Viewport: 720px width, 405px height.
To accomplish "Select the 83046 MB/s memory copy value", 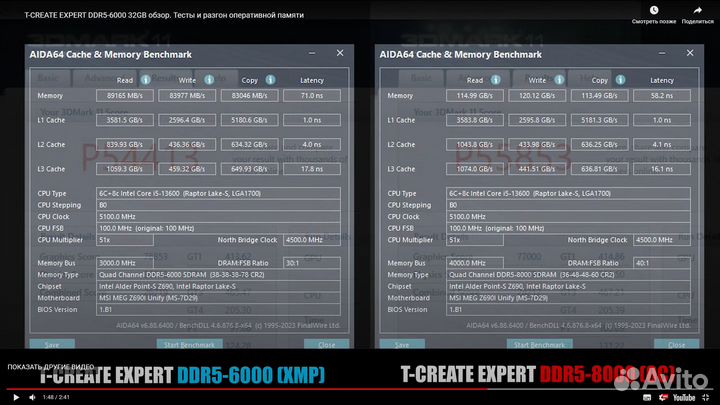I will point(249,96).
